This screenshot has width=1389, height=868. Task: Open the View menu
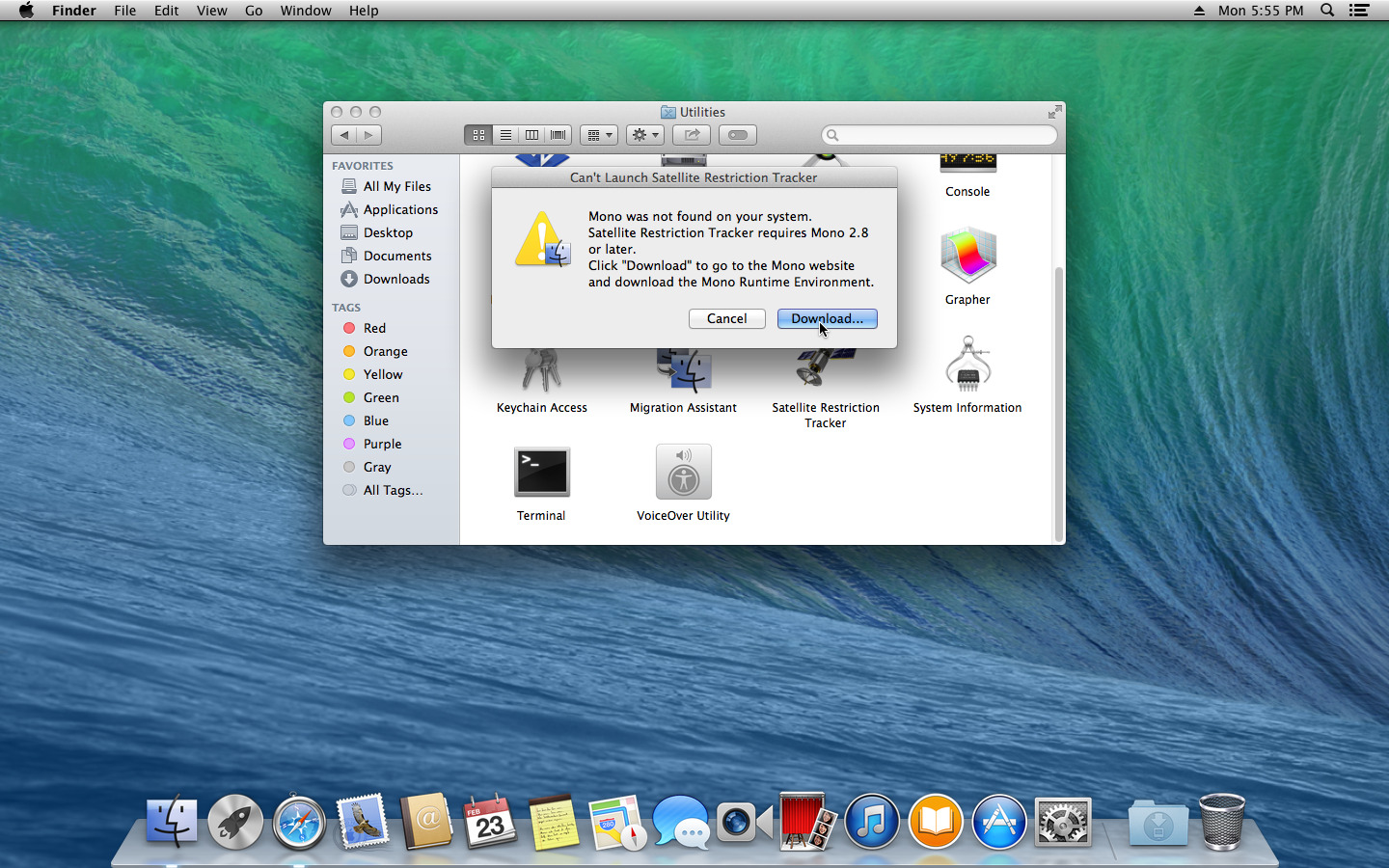211,11
